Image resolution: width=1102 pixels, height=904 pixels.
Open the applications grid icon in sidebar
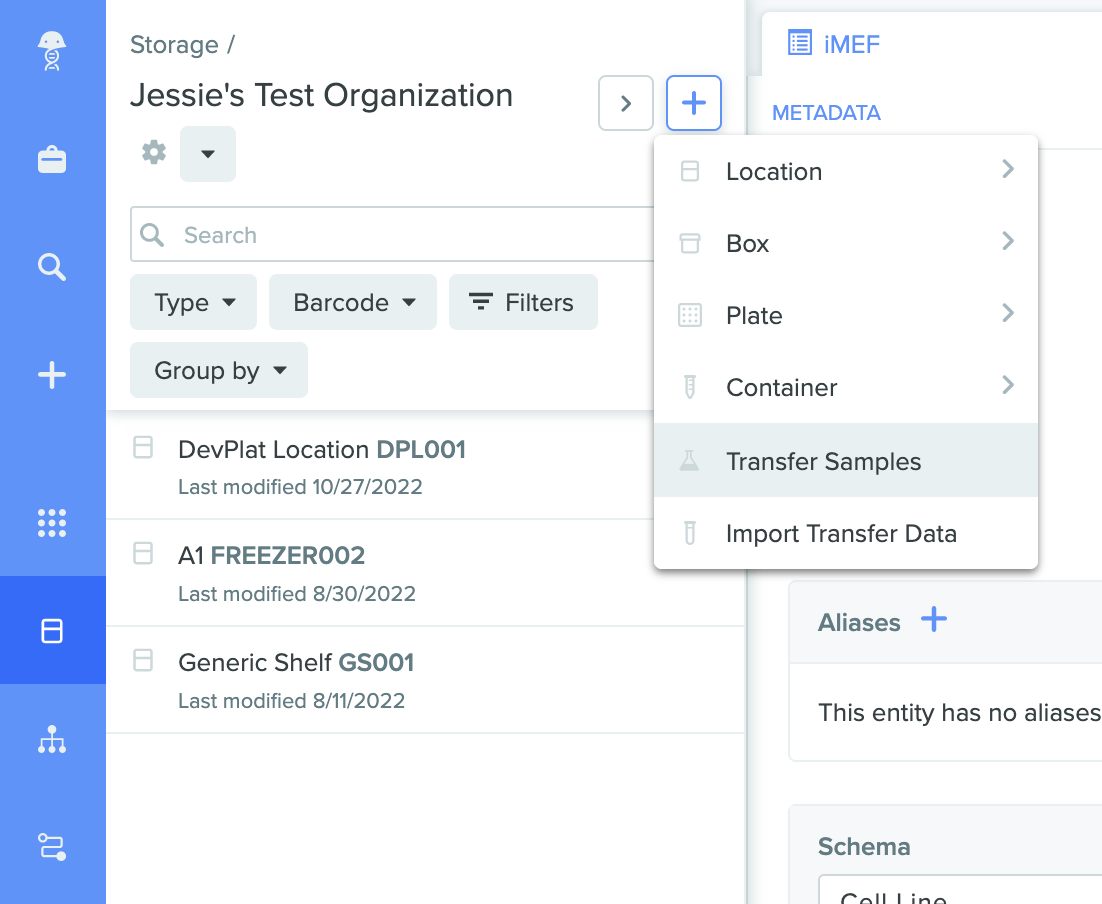tap(52, 523)
